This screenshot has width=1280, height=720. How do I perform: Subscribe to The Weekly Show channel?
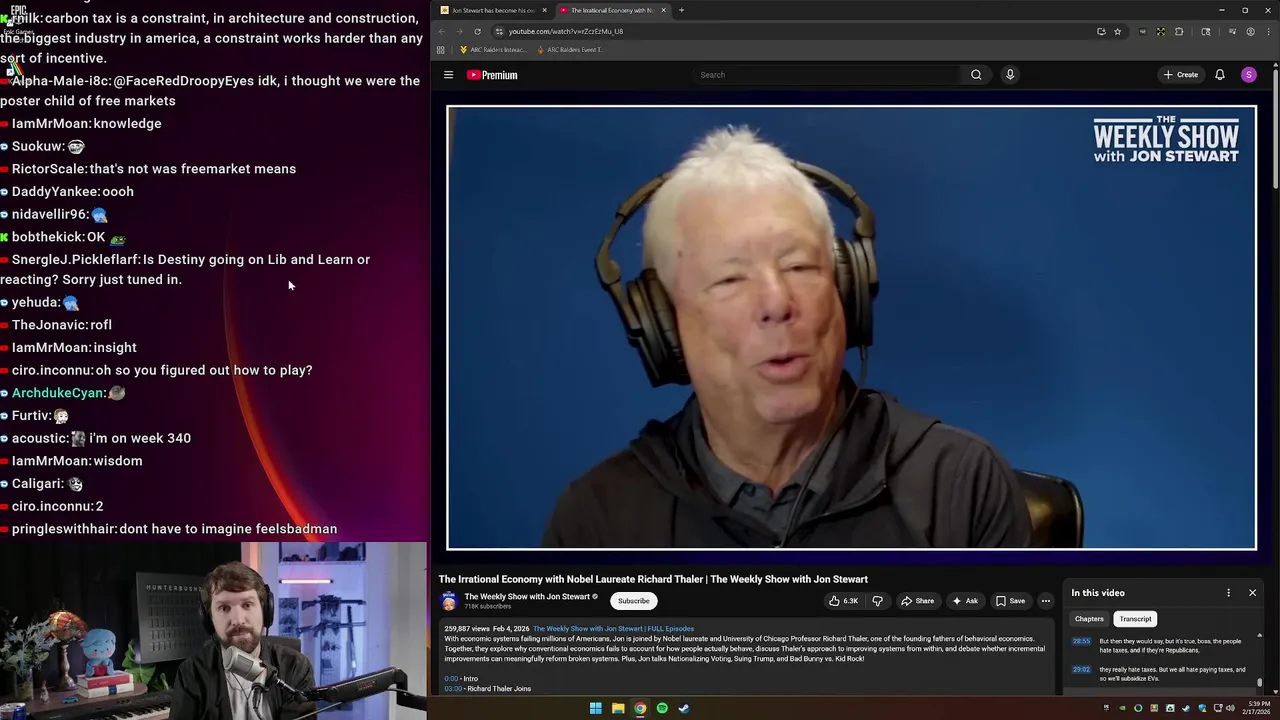633,601
